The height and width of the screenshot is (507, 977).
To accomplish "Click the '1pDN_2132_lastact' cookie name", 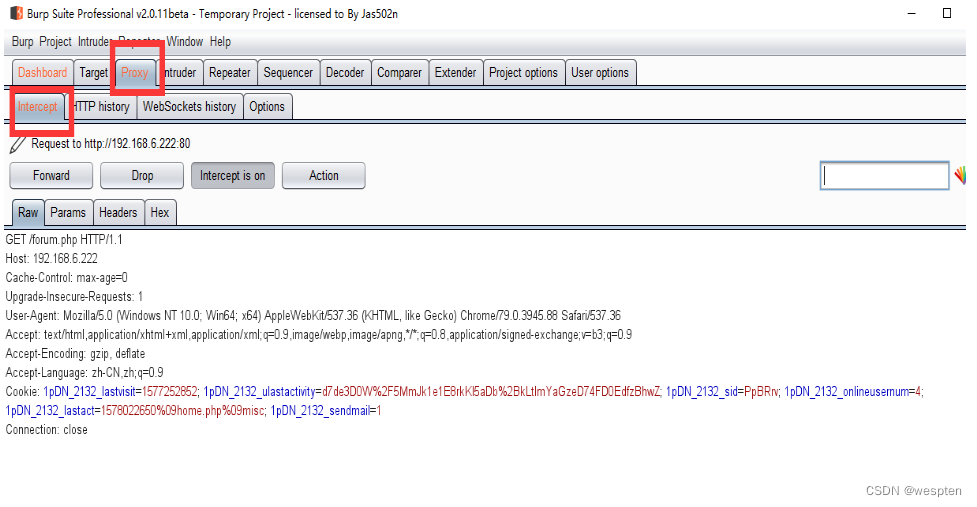I will click(50, 411).
